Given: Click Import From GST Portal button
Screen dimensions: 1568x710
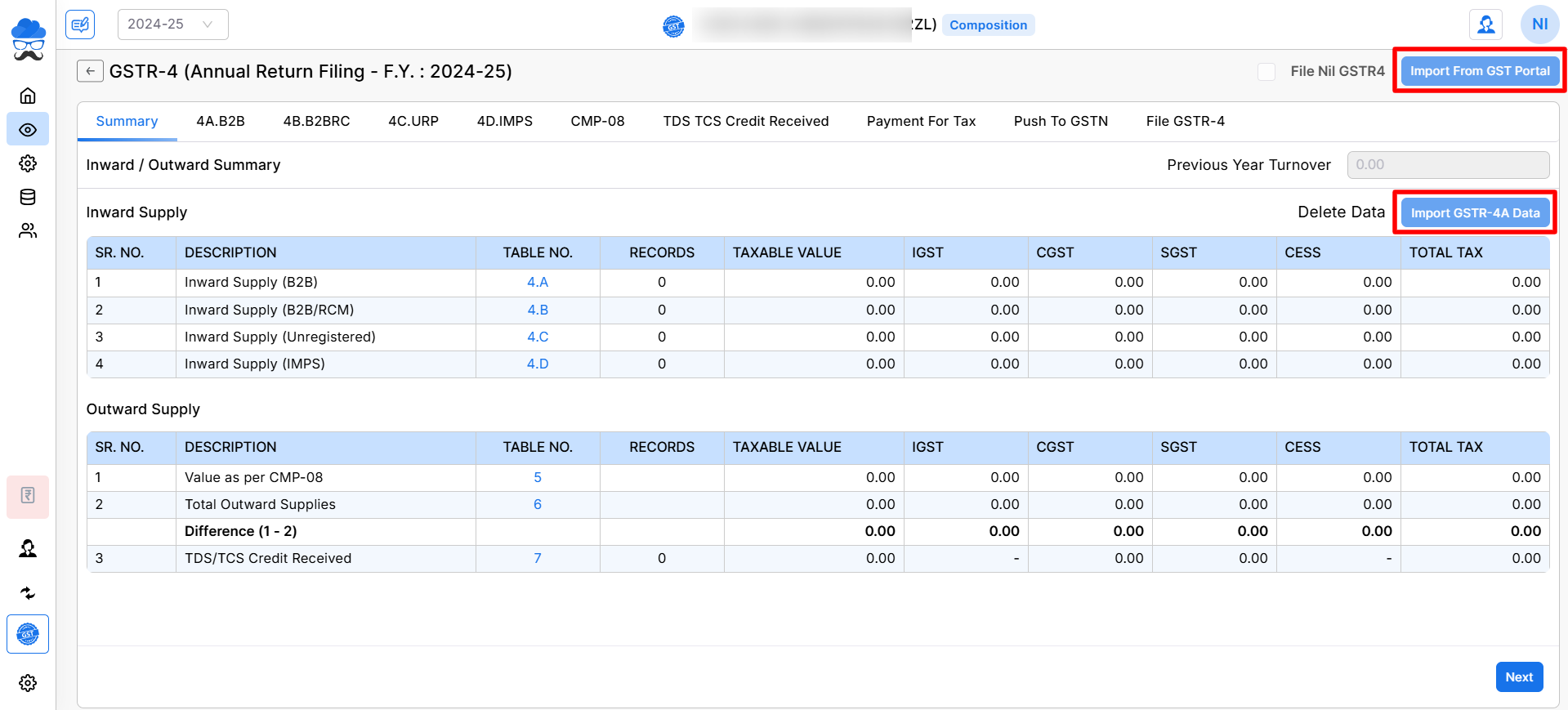Looking at the screenshot, I should coord(1479,71).
